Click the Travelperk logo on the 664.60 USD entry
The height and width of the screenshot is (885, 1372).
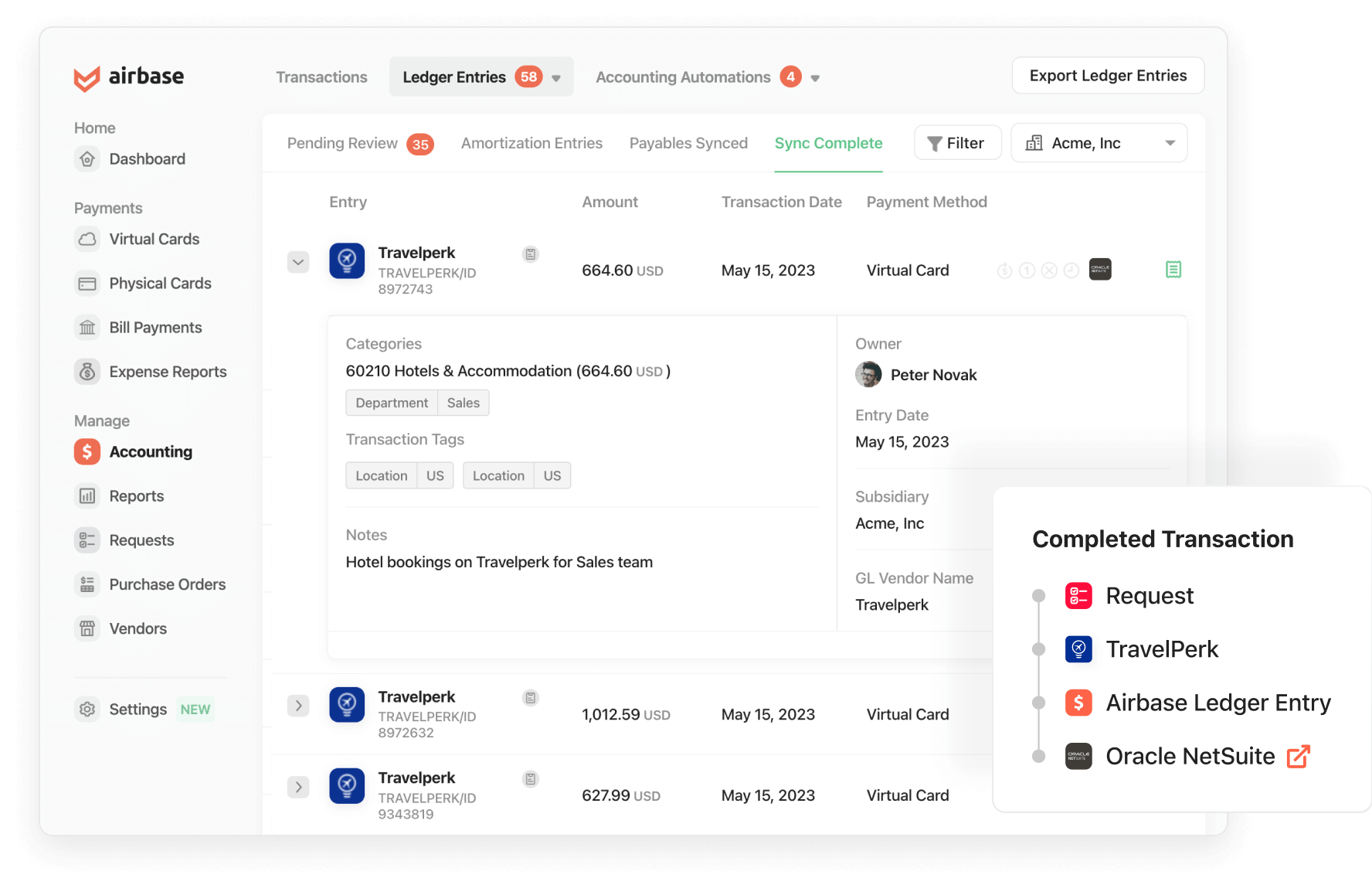click(347, 260)
